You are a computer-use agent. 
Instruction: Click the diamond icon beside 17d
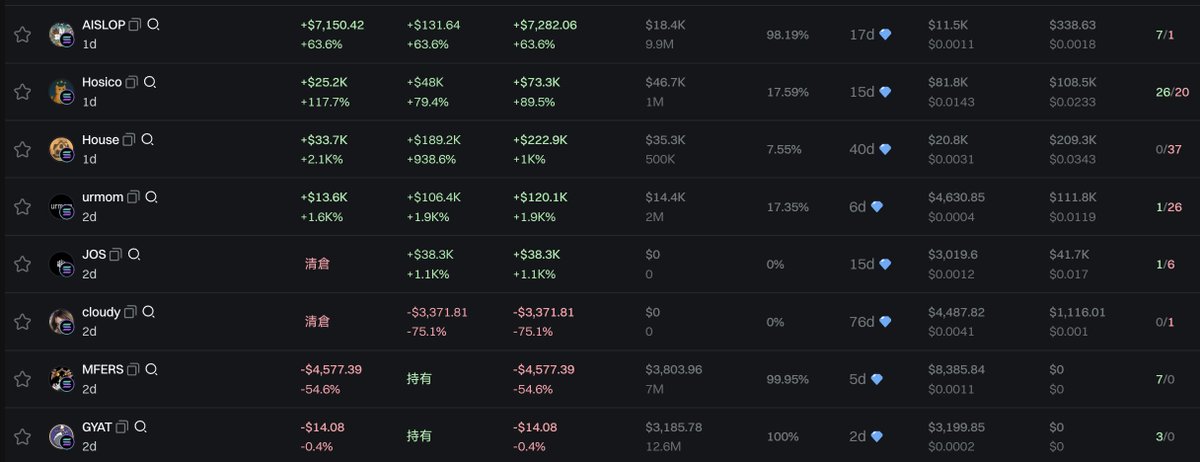[885, 34]
